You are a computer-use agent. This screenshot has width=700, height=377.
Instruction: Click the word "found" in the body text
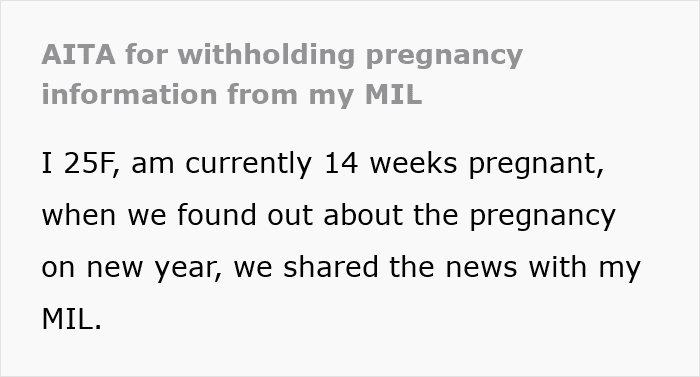[x=217, y=215]
